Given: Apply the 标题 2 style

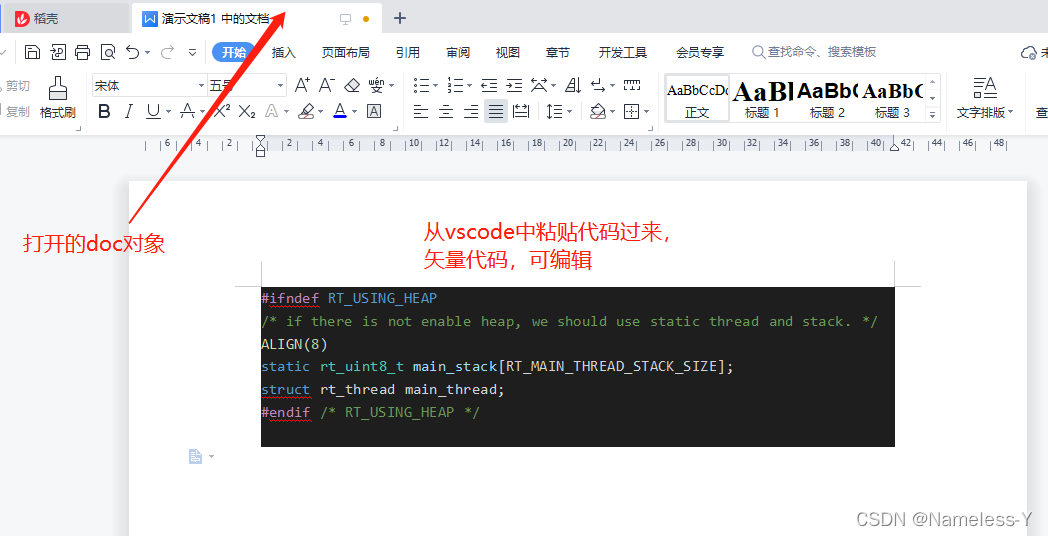Looking at the screenshot, I should (827, 98).
